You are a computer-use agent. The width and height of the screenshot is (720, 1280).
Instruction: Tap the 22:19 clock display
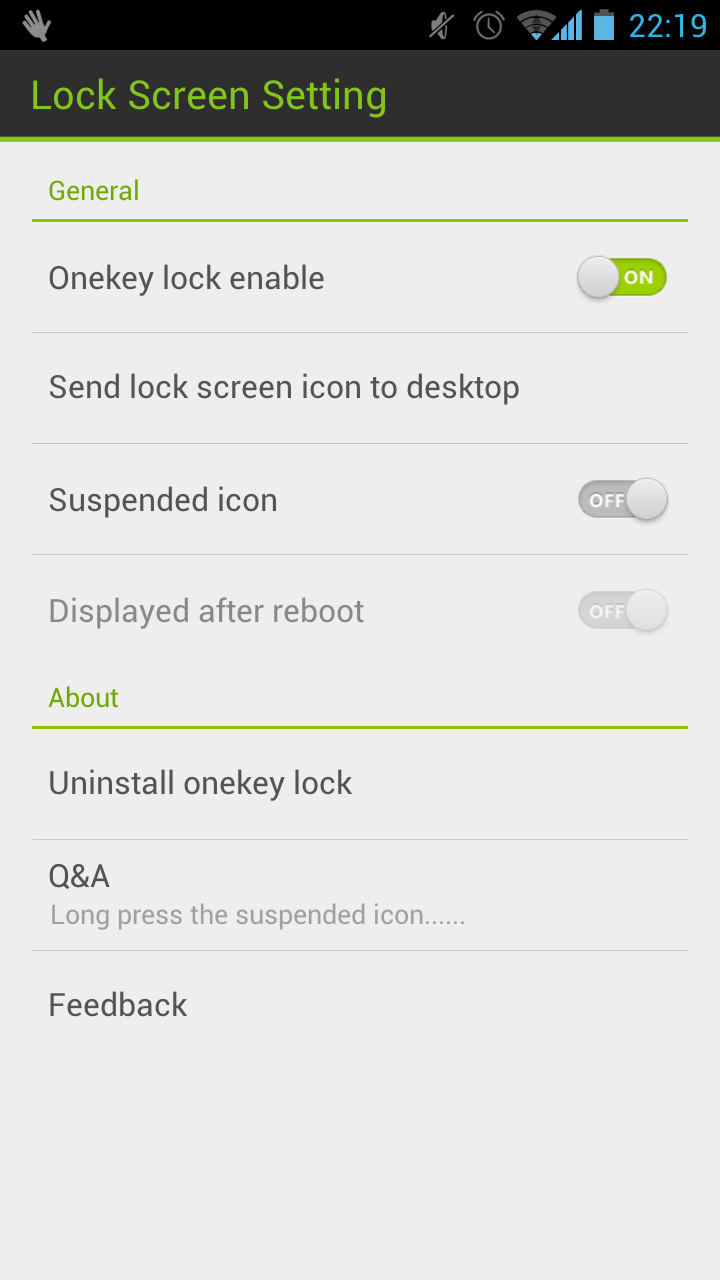tap(667, 26)
